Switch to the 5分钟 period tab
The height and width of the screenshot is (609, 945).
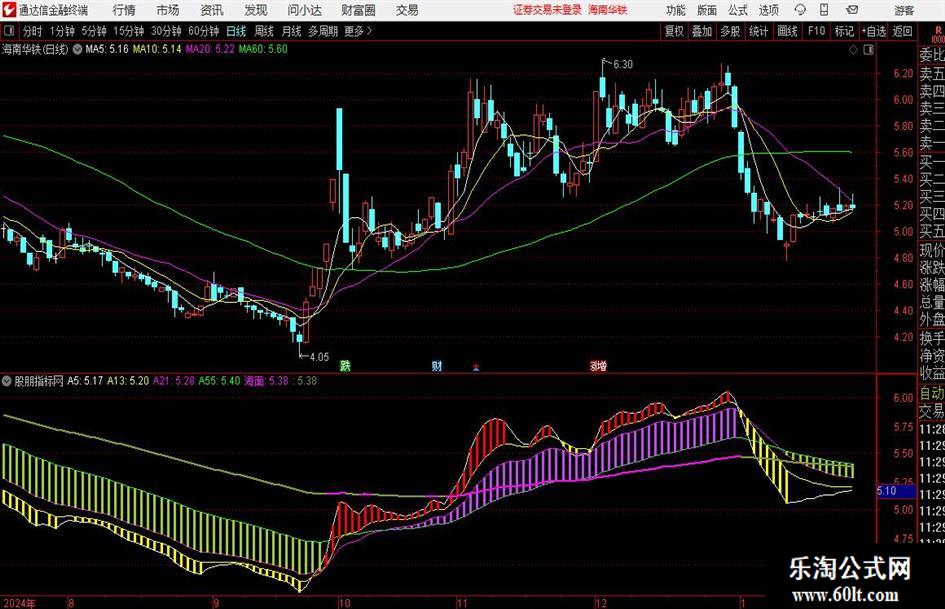(94, 31)
